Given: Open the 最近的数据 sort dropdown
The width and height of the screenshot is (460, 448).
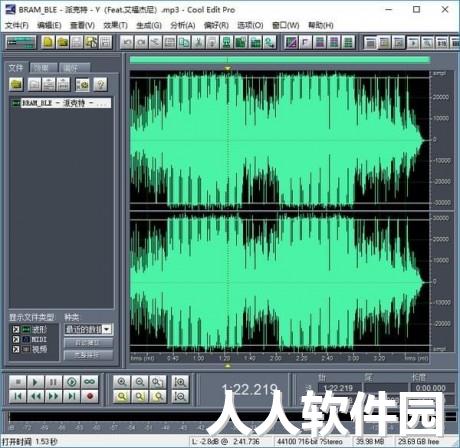Looking at the screenshot, I should pyautogui.click(x=89, y=329).
